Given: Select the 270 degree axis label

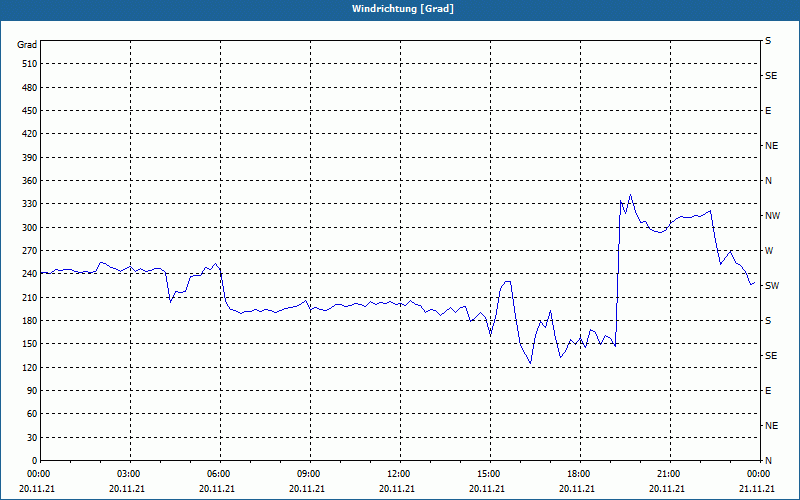Looking at the screenshot, I should coord(30,251).
